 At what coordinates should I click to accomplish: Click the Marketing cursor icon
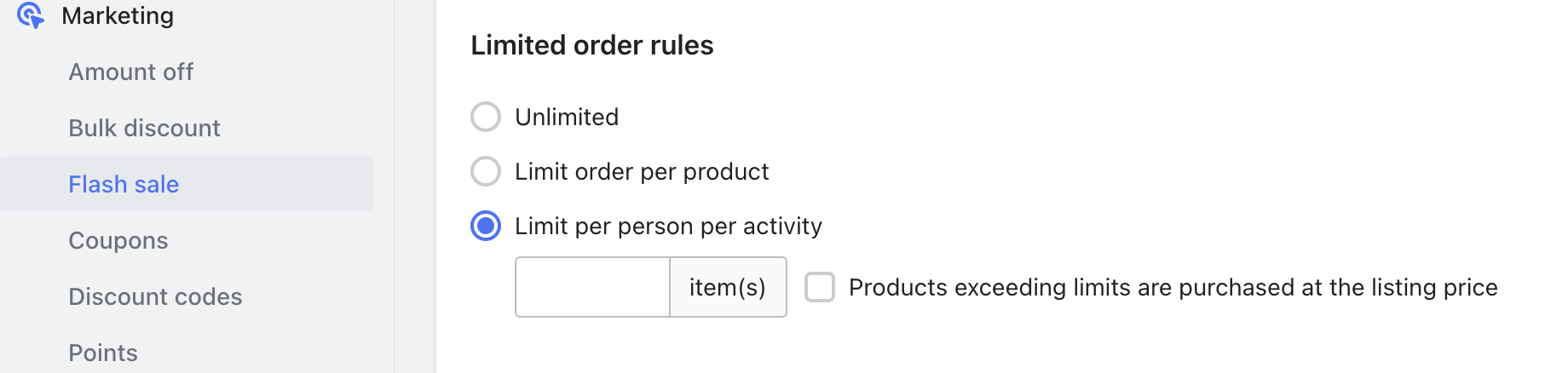[31, 15]
